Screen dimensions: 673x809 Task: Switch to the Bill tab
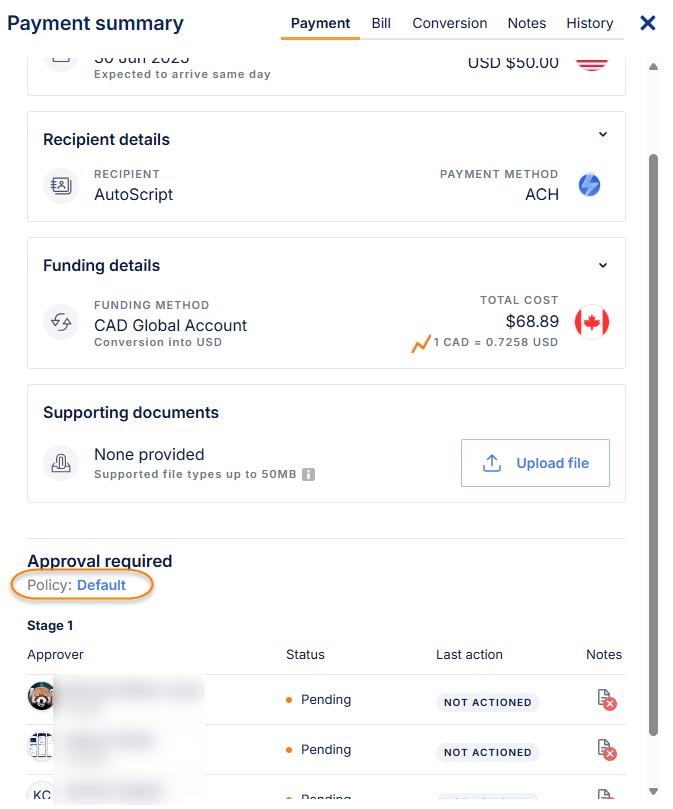pos(381,23)
